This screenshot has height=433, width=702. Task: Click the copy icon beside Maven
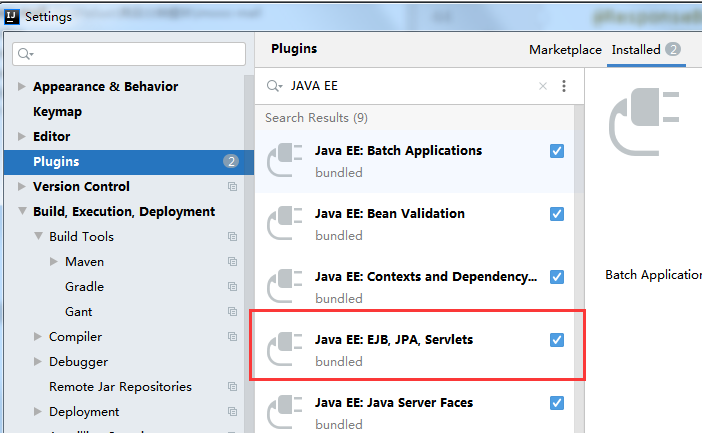(233, 262)
